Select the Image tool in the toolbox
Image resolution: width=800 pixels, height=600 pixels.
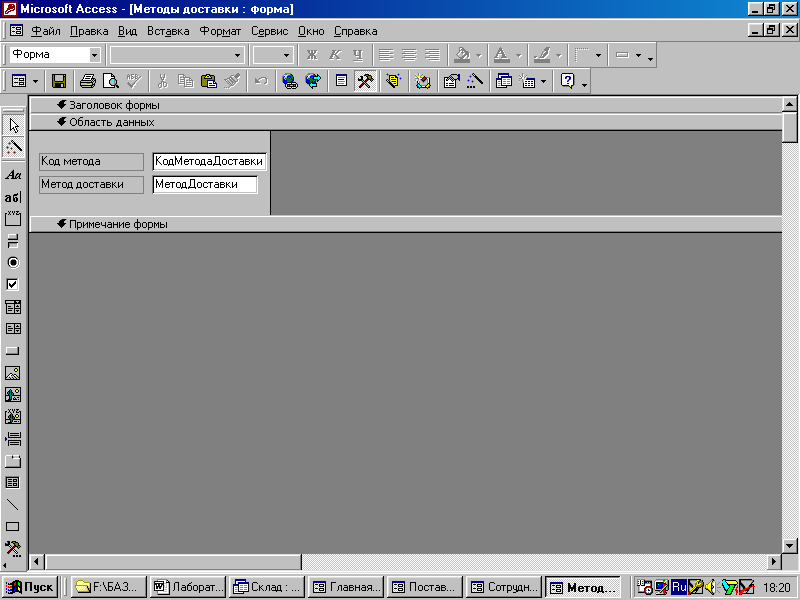pyautogui.click(x=13, y=373)
